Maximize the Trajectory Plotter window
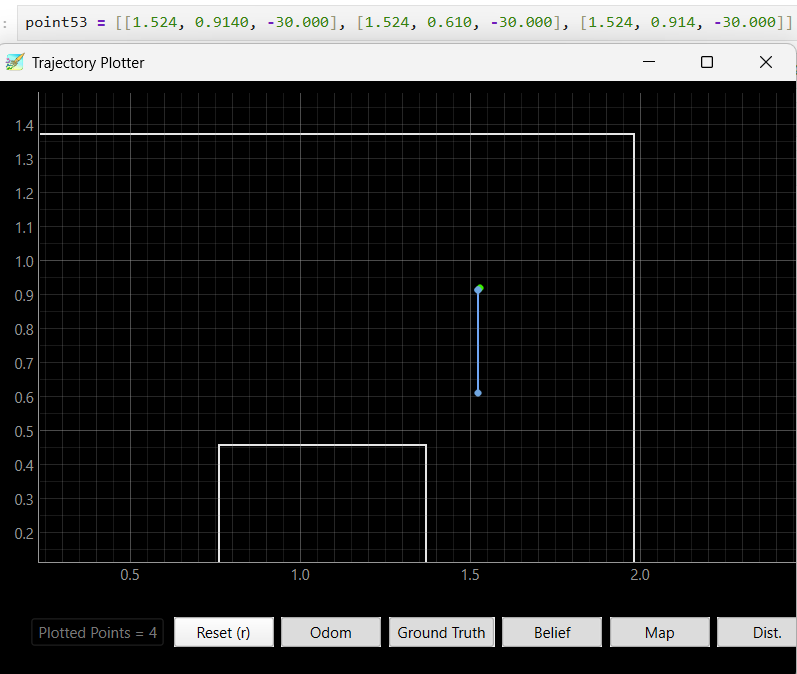This screenshot has width=797, height=674. coord(707,62)
